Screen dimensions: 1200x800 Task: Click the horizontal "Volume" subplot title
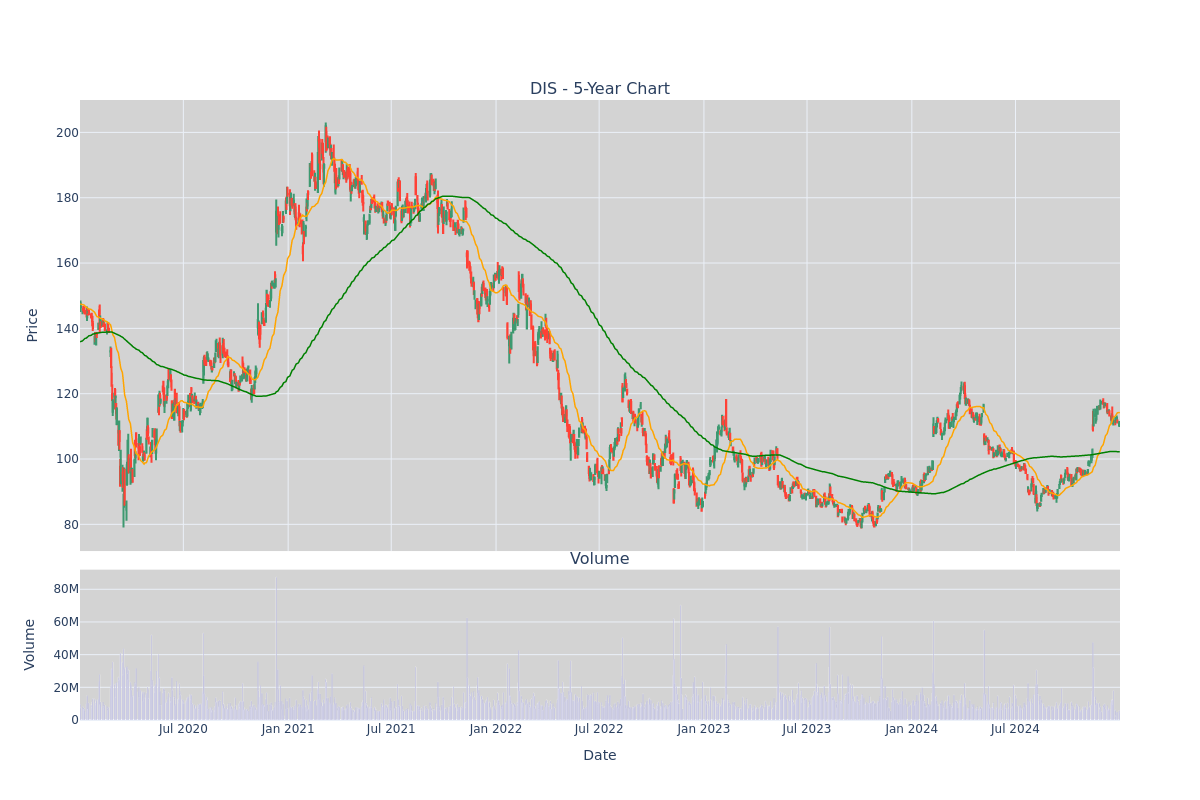pyautogui.click(x=600, y=559)
